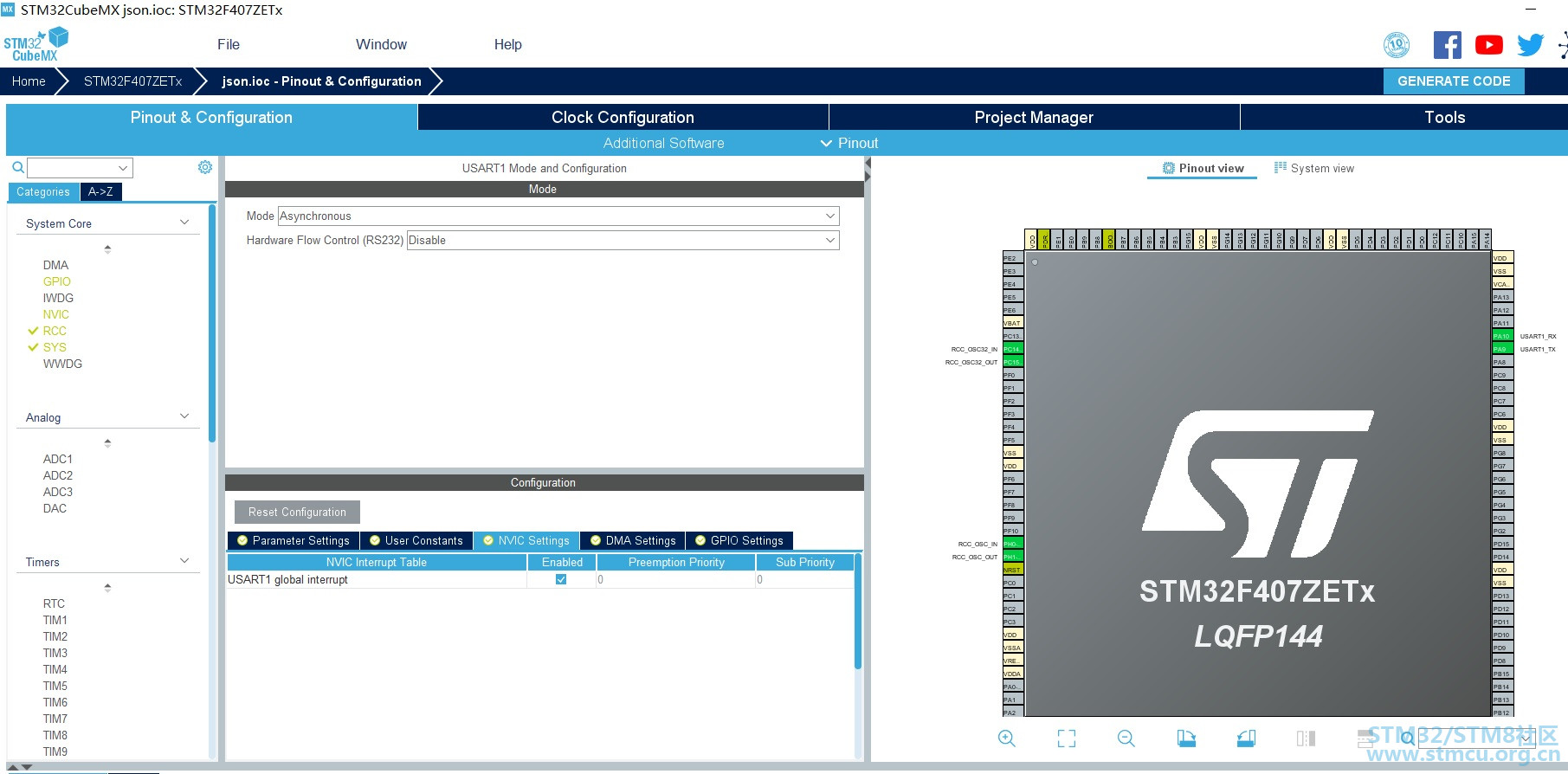1568x774 pixels.
Task: Go to the Home breadcrumb
Action: pyautogui.click(x=29, y=81)
